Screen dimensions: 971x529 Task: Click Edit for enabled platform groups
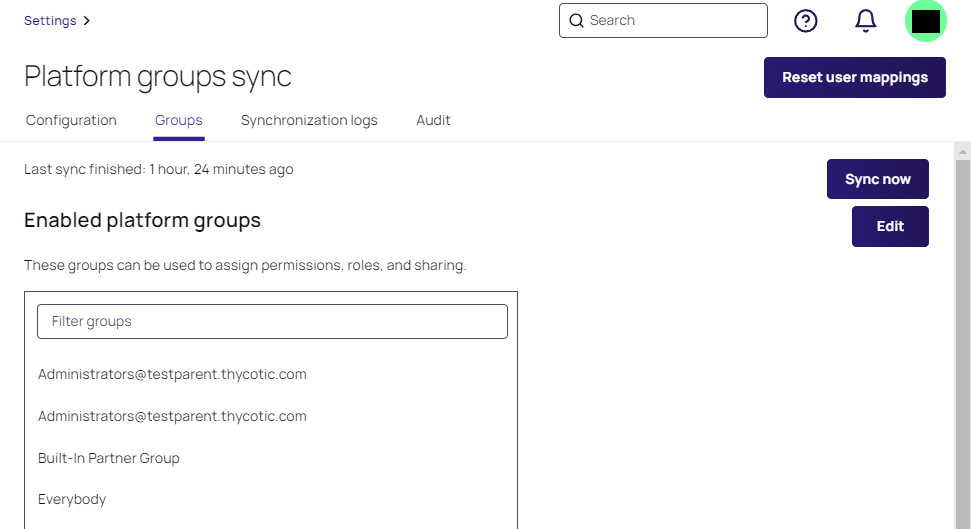(x=890, y=226)
